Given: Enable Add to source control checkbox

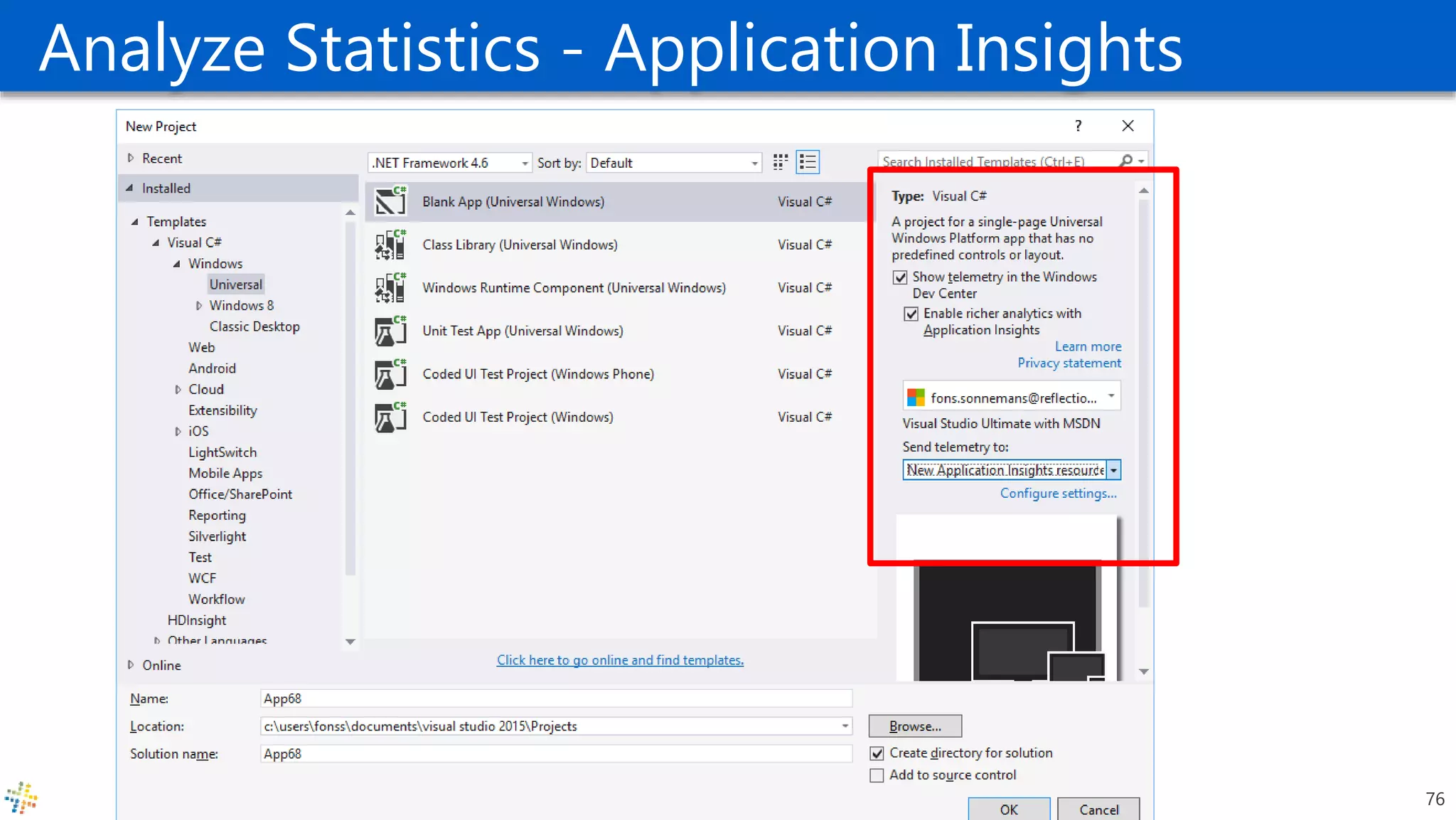Looking at the screenshot, I should tap(877, 775).
